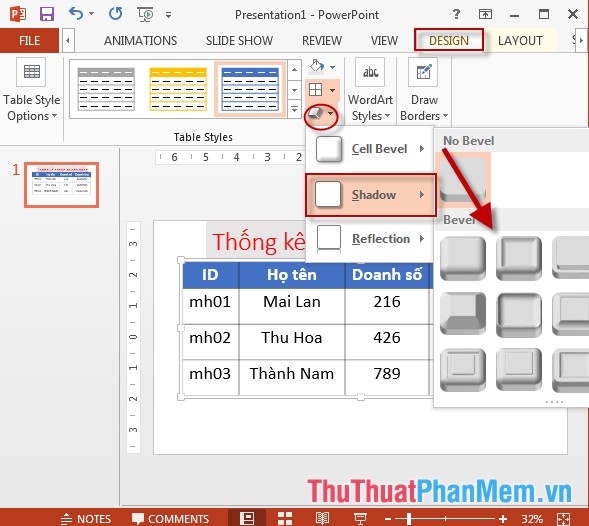Open the FILE tab
The width and height of the screenshot is (589, 526).
click(29, 40)
